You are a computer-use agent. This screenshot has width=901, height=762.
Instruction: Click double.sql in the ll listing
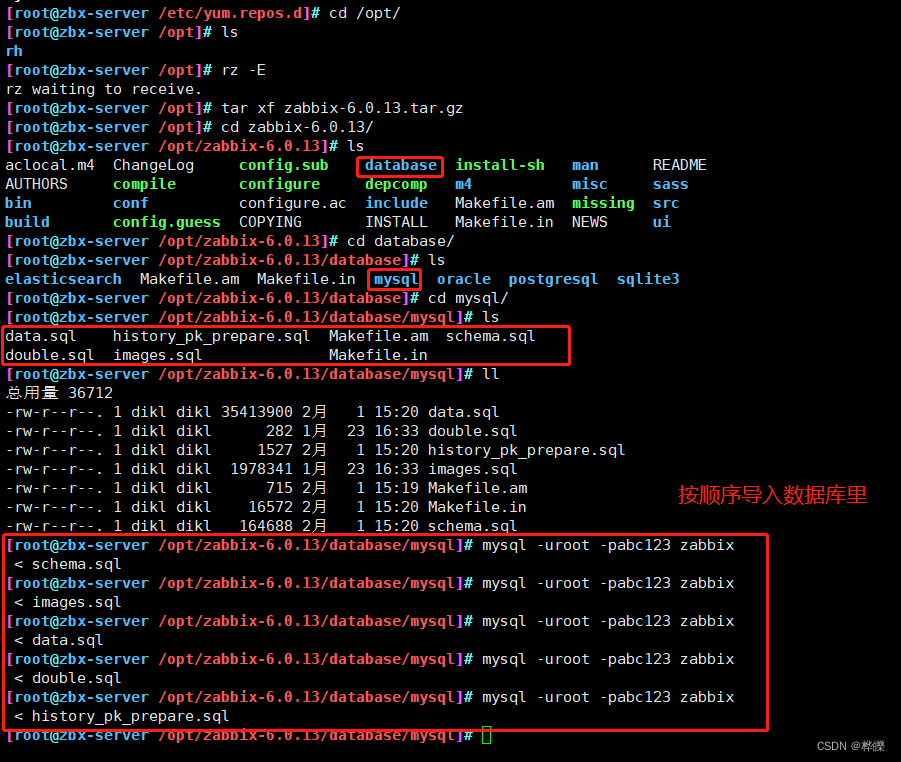tap(472, 431)
